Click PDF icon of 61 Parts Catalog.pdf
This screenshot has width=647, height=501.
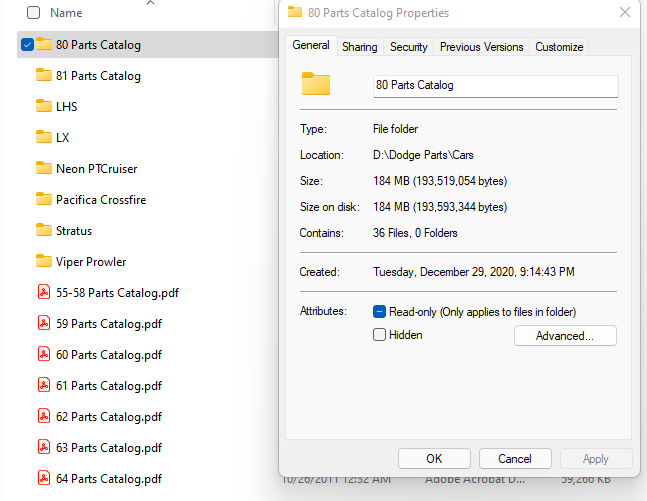pyautogui.click(x=44, y=385)
